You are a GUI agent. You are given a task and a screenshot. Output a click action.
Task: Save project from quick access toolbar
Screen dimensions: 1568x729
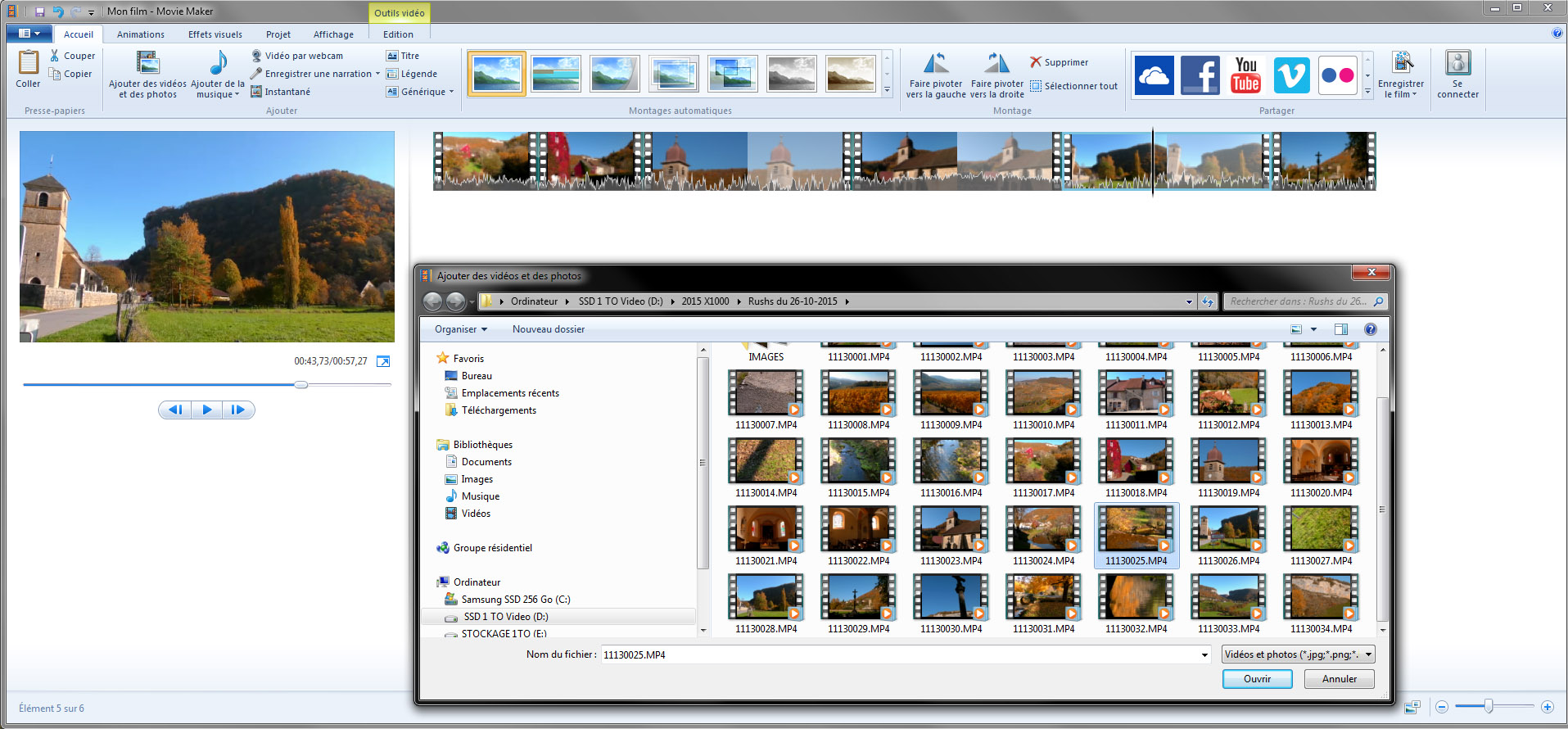[39, 11]
